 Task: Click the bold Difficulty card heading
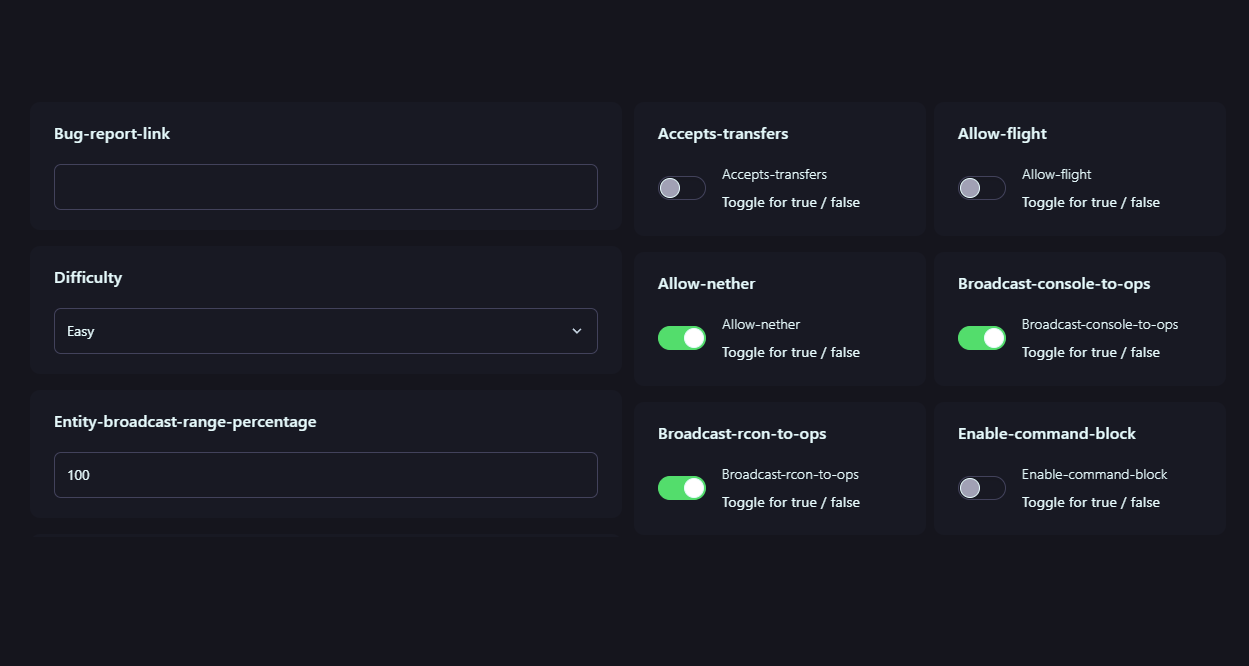click(88, 278)
